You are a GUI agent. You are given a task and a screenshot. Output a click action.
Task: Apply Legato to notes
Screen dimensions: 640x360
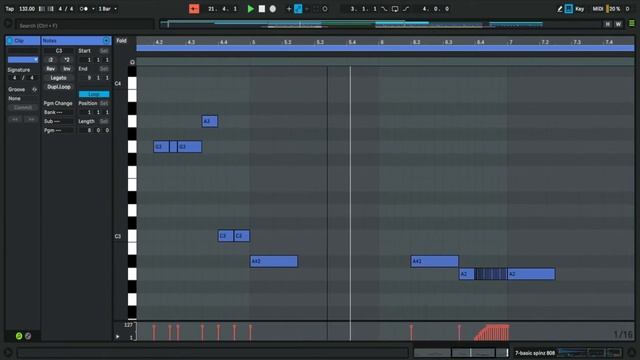(x=59, y=78)
